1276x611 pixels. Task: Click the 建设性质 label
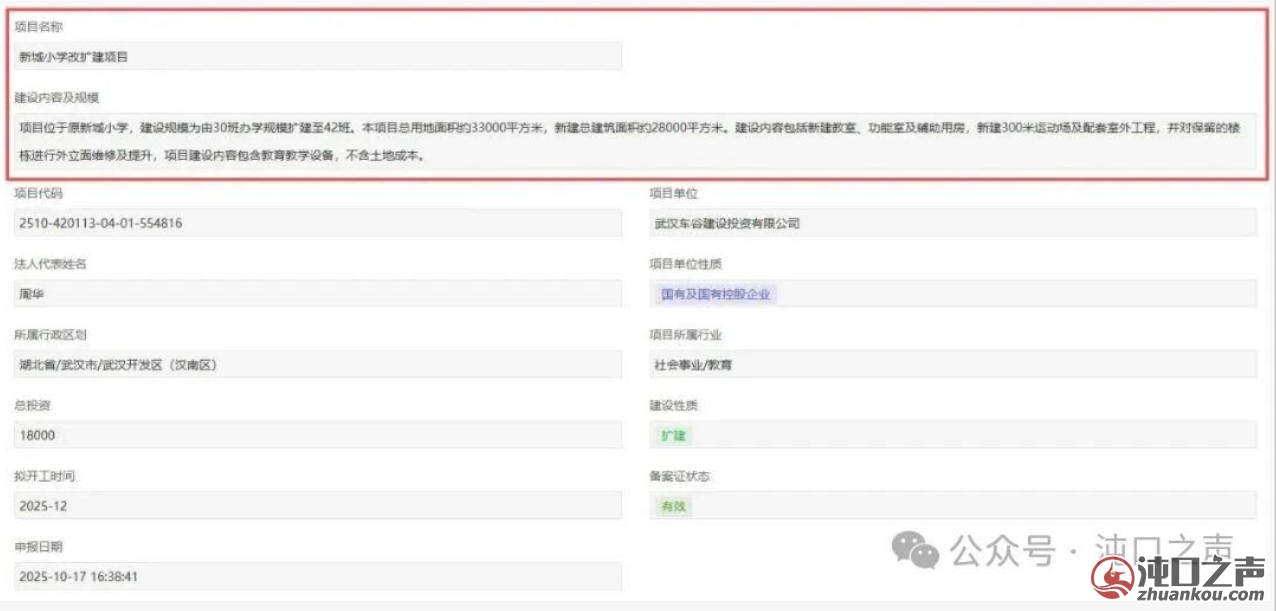click(673, 406)
